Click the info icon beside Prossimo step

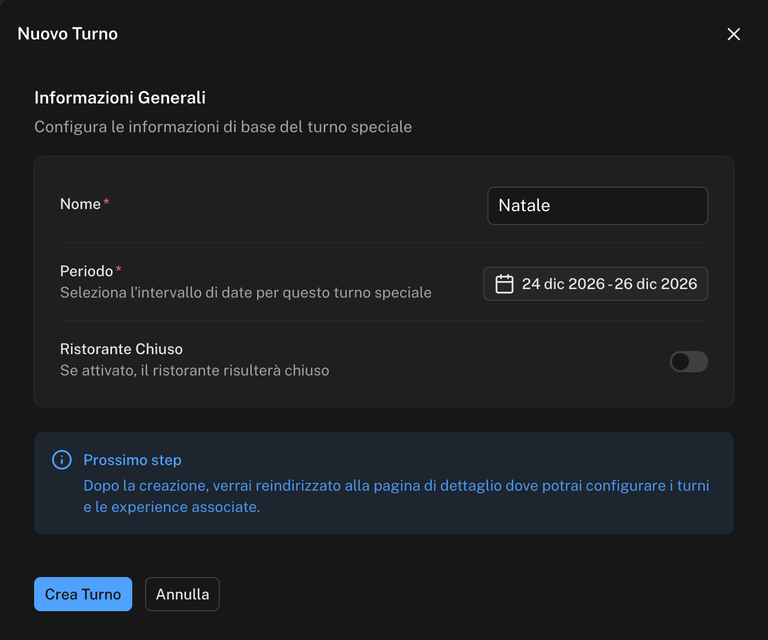[62, 460]
